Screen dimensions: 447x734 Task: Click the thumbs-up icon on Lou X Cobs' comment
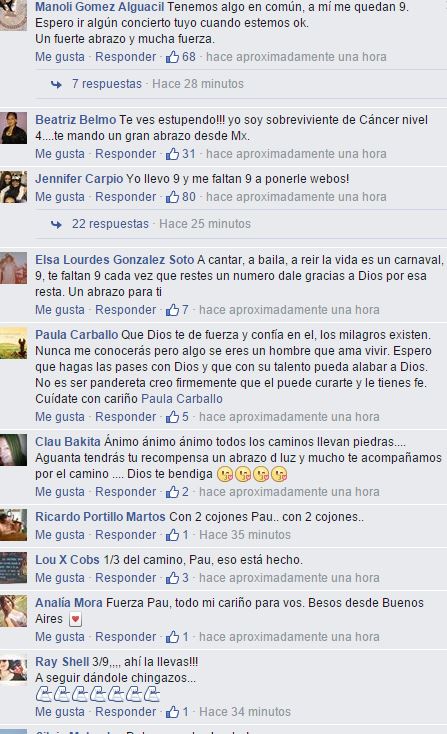pos(172,578)
